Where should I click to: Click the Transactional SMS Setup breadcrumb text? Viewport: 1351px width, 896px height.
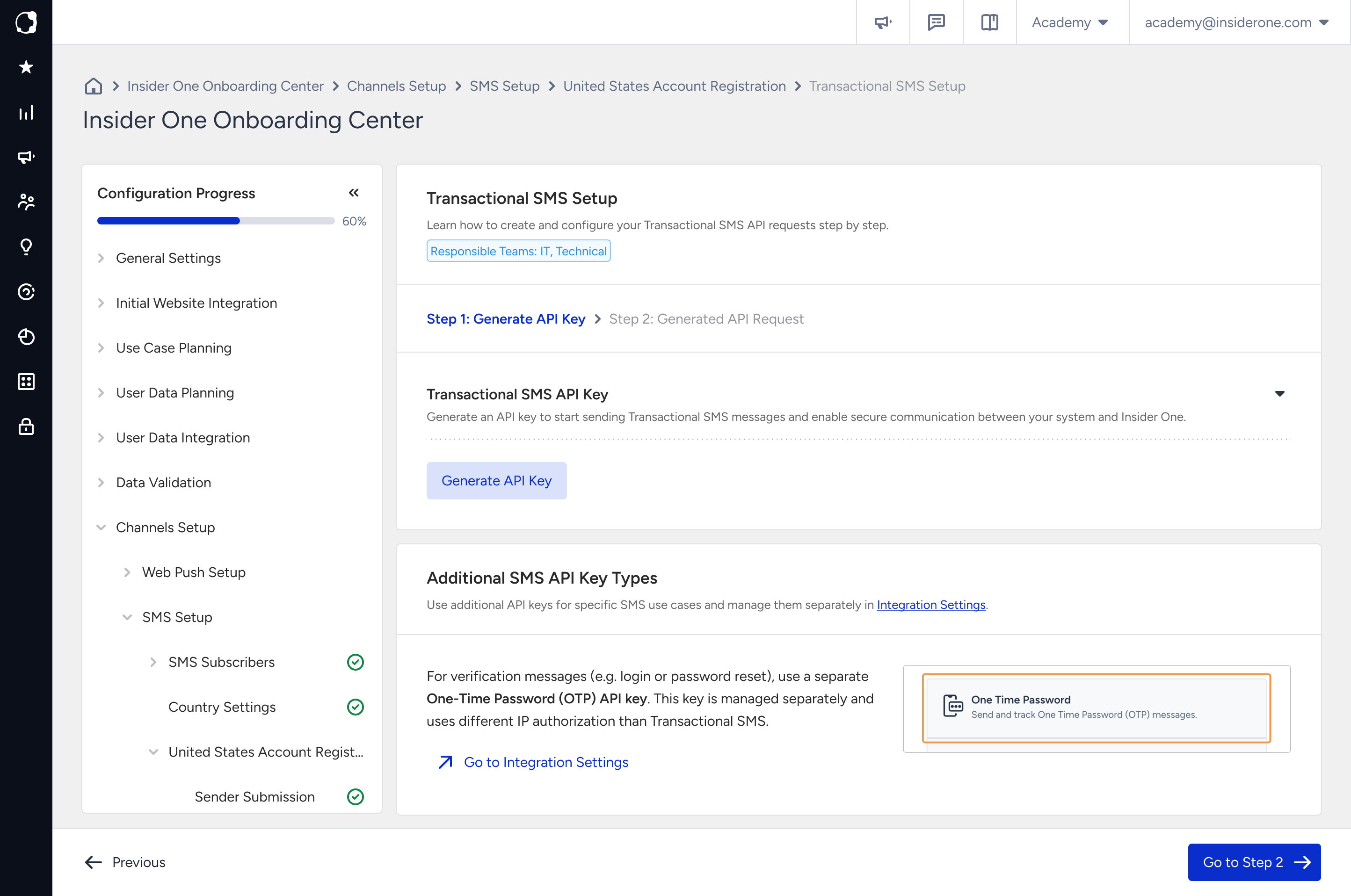point(887,87)
